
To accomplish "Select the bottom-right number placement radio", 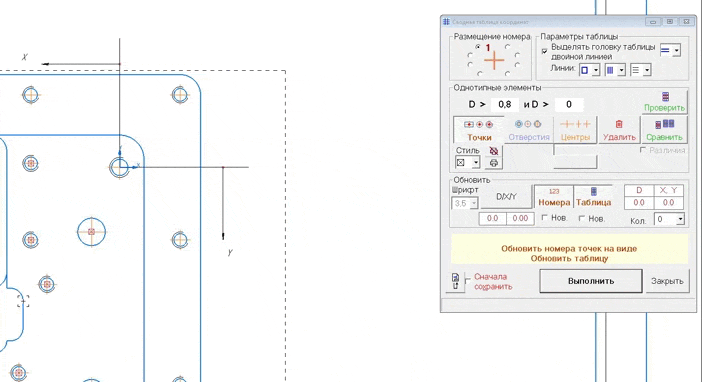I will [507, 73].
